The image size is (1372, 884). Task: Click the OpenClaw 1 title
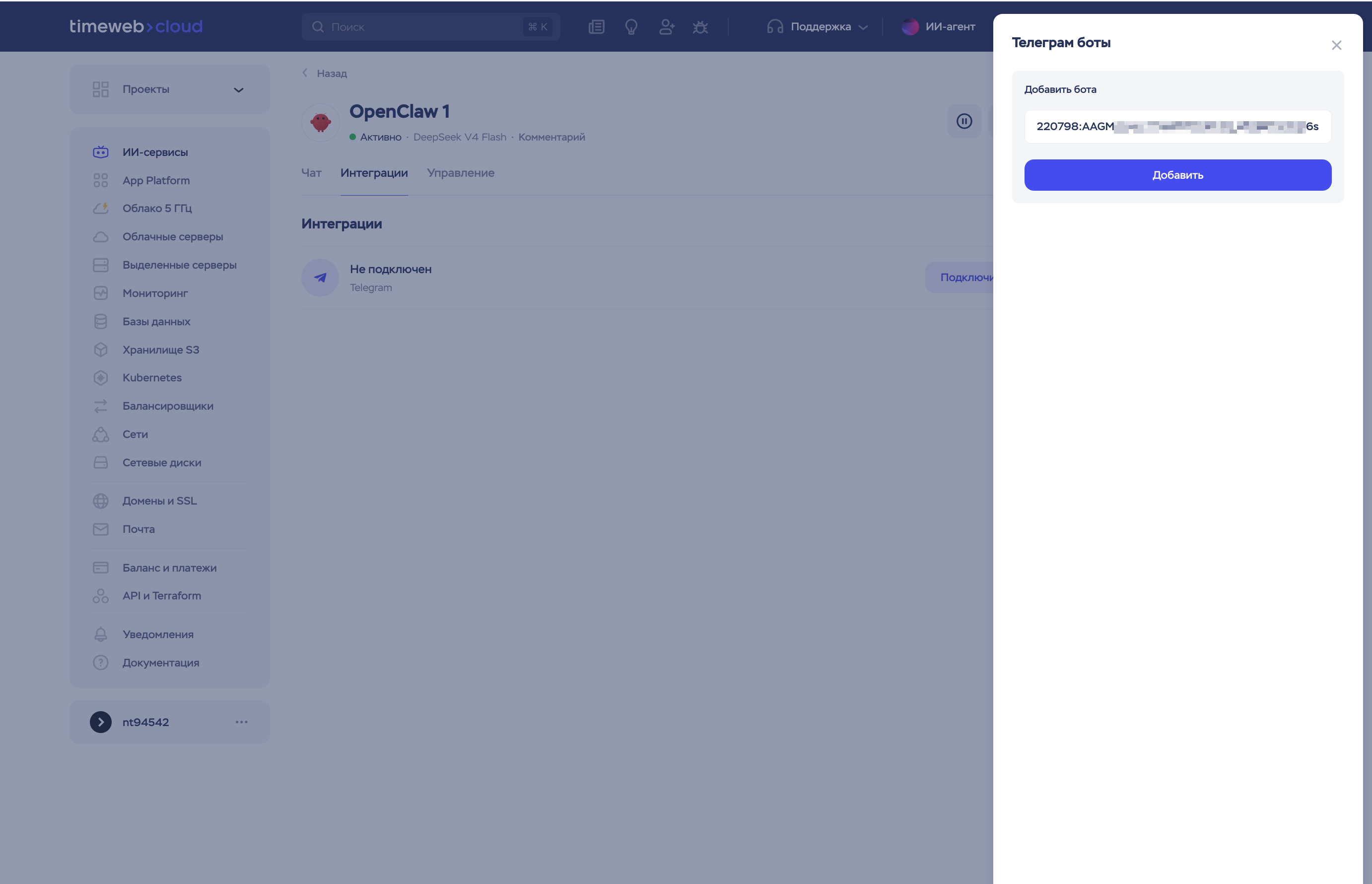point(399,111)
